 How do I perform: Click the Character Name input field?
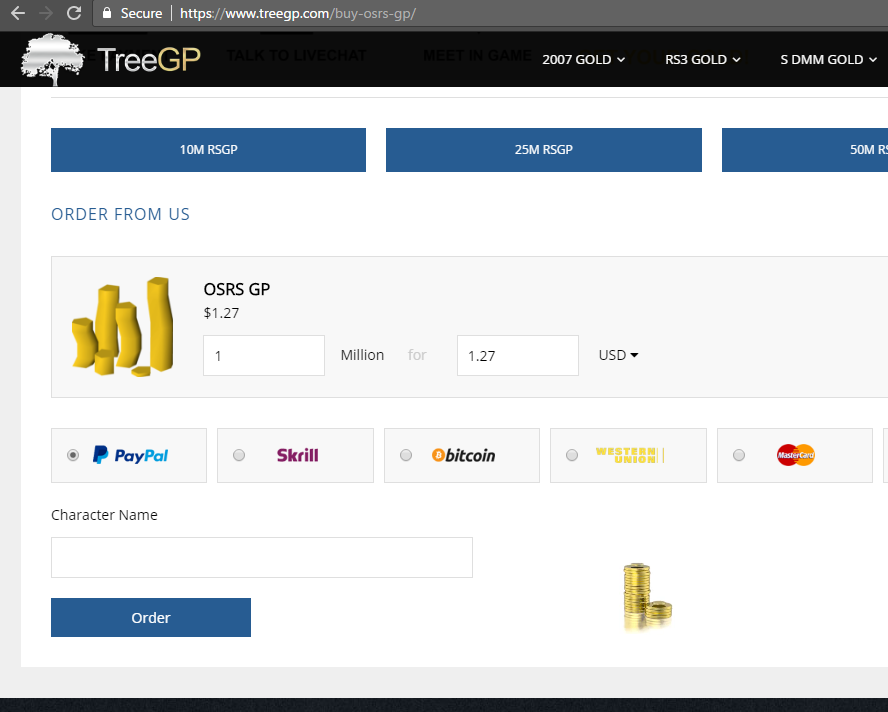[262, 557]
